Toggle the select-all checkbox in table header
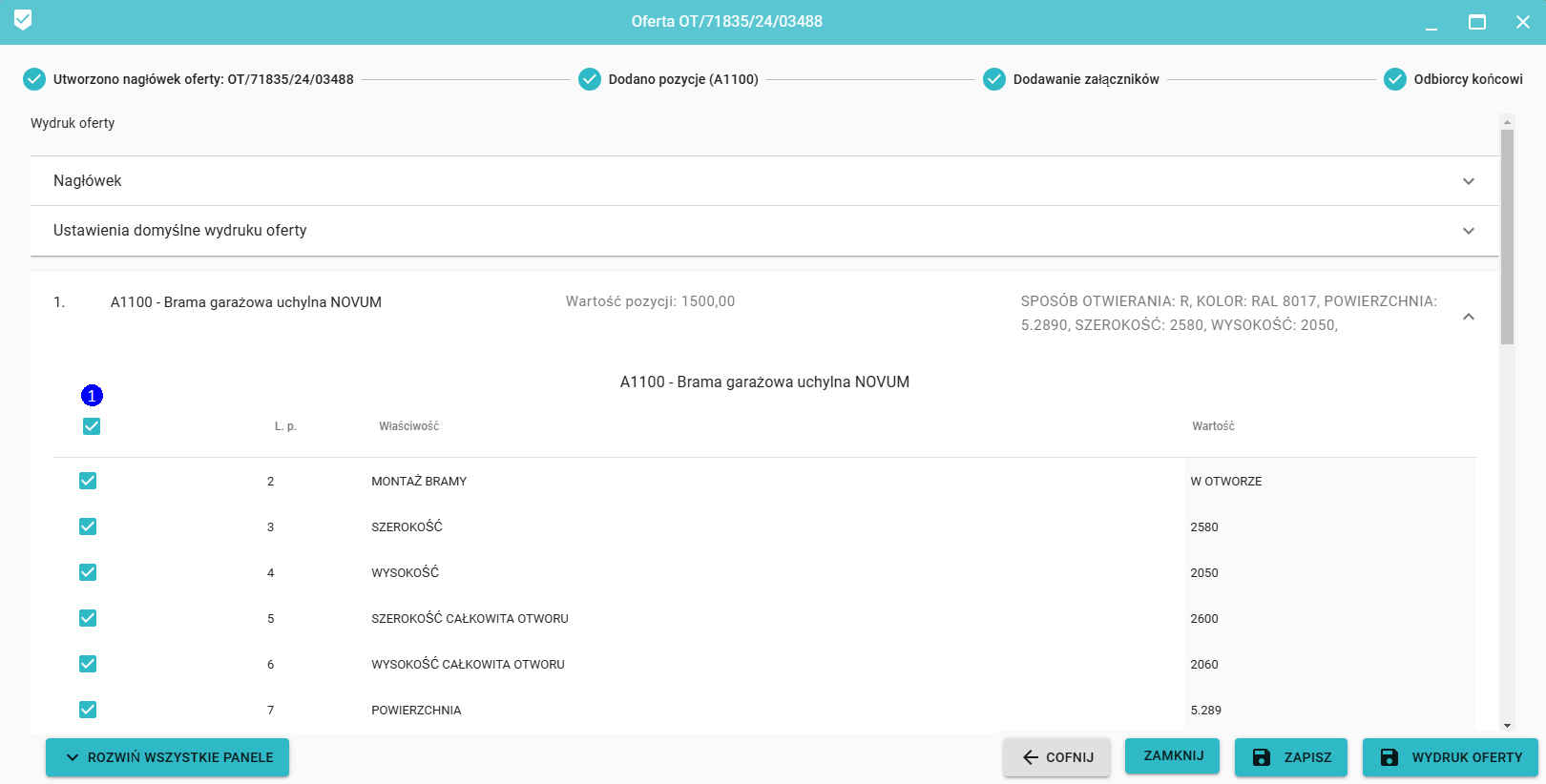Image resolution: width=1546 pixels, height=784 pixels. click(x=92, y=426)
